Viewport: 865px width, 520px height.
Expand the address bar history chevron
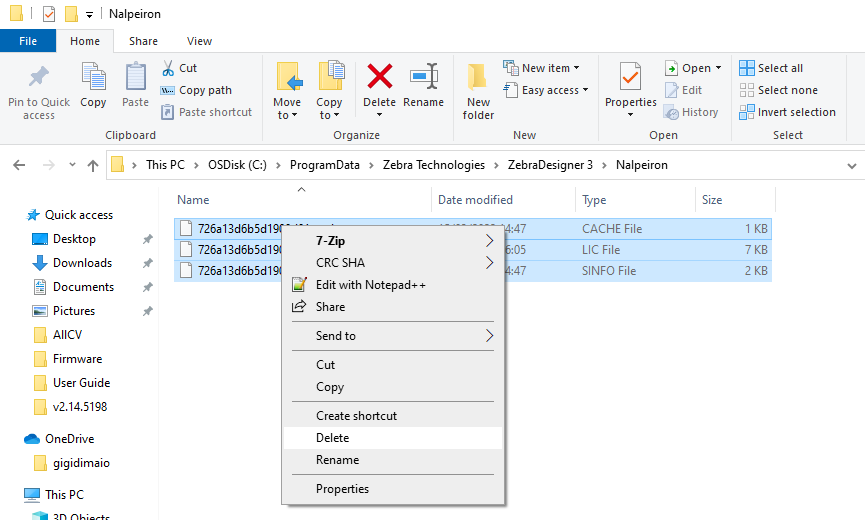click(x=852, y=165)
